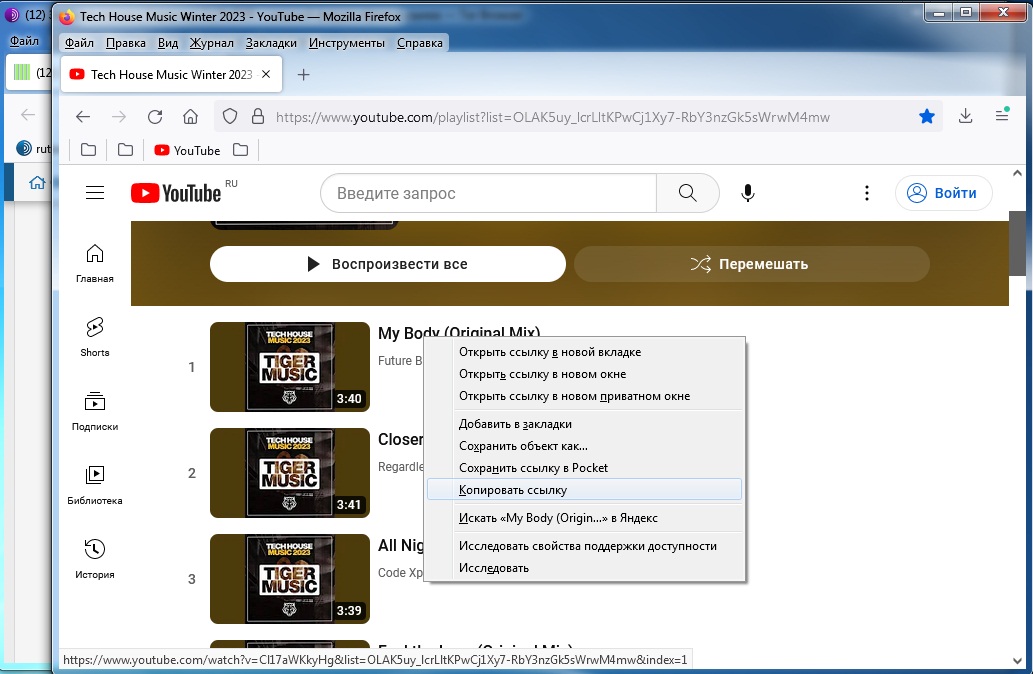Open the Firefox downloads panel arrow
The image size is (1033, 674).
pyautogui.click(x=965, y=116)
